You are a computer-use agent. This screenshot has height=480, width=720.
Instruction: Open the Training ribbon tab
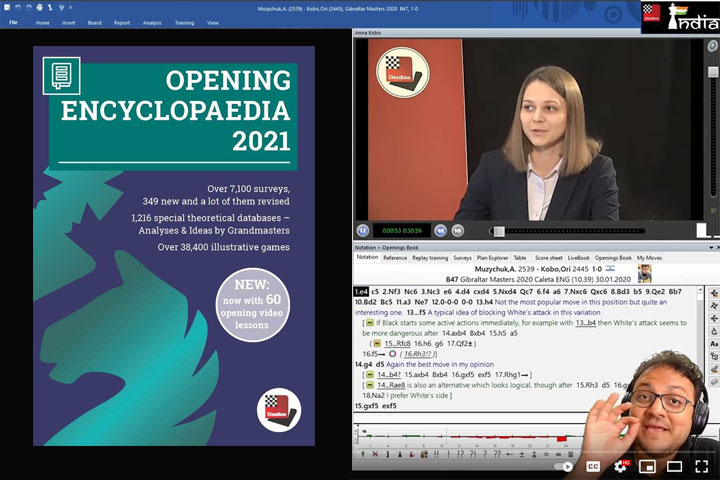[184, 21]
